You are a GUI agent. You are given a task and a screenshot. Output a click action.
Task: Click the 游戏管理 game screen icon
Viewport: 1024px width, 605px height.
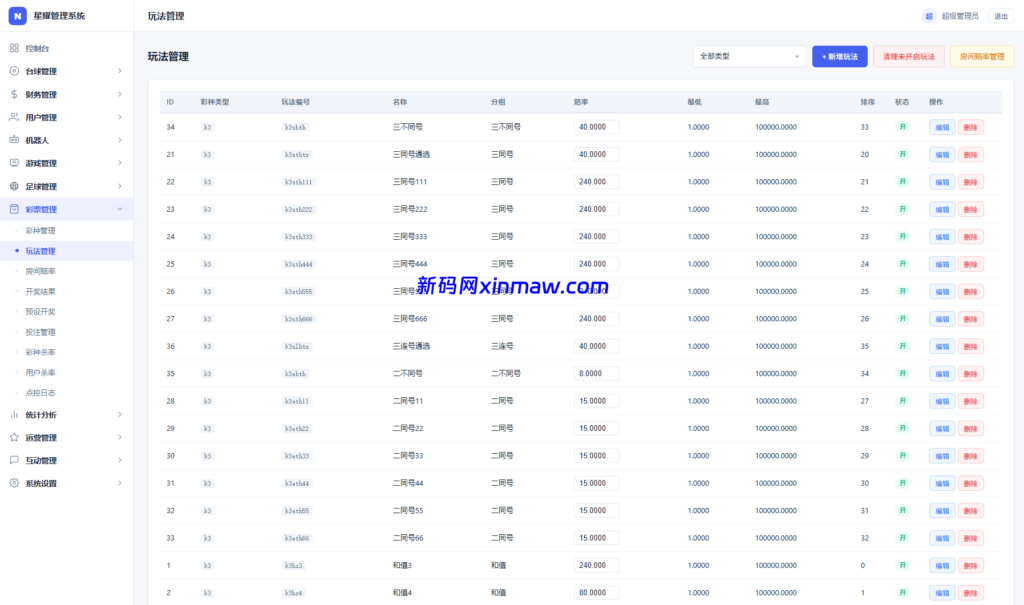pyautogui.click(x=14, y=163)
